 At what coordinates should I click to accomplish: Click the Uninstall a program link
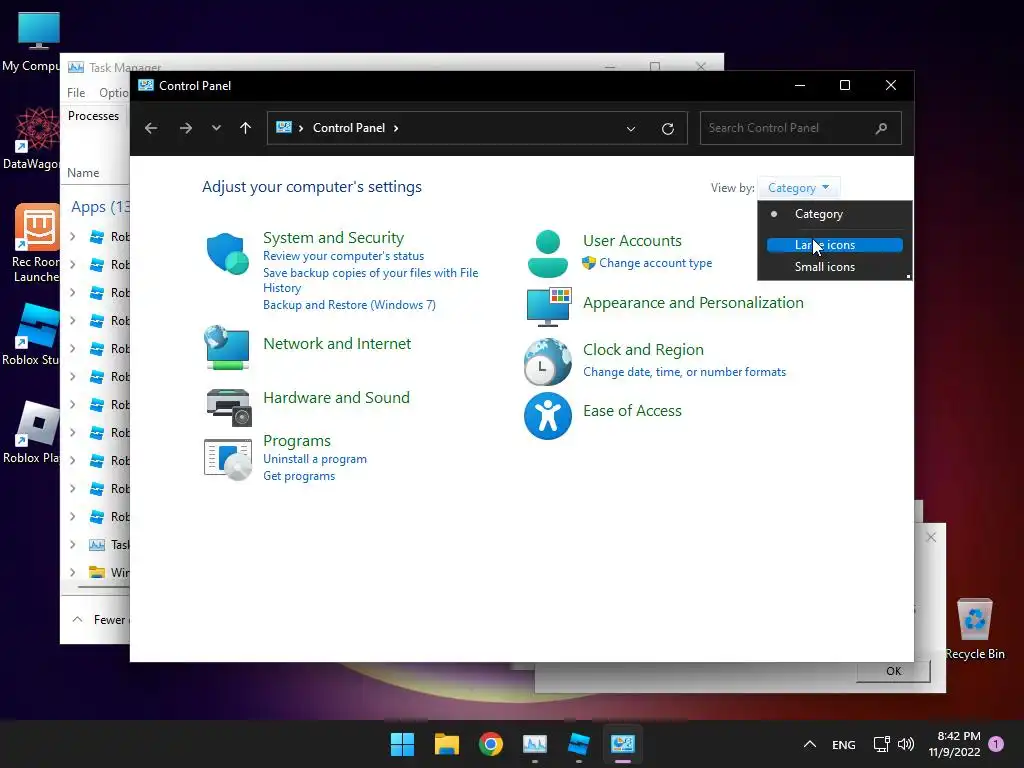click(315, 459)
